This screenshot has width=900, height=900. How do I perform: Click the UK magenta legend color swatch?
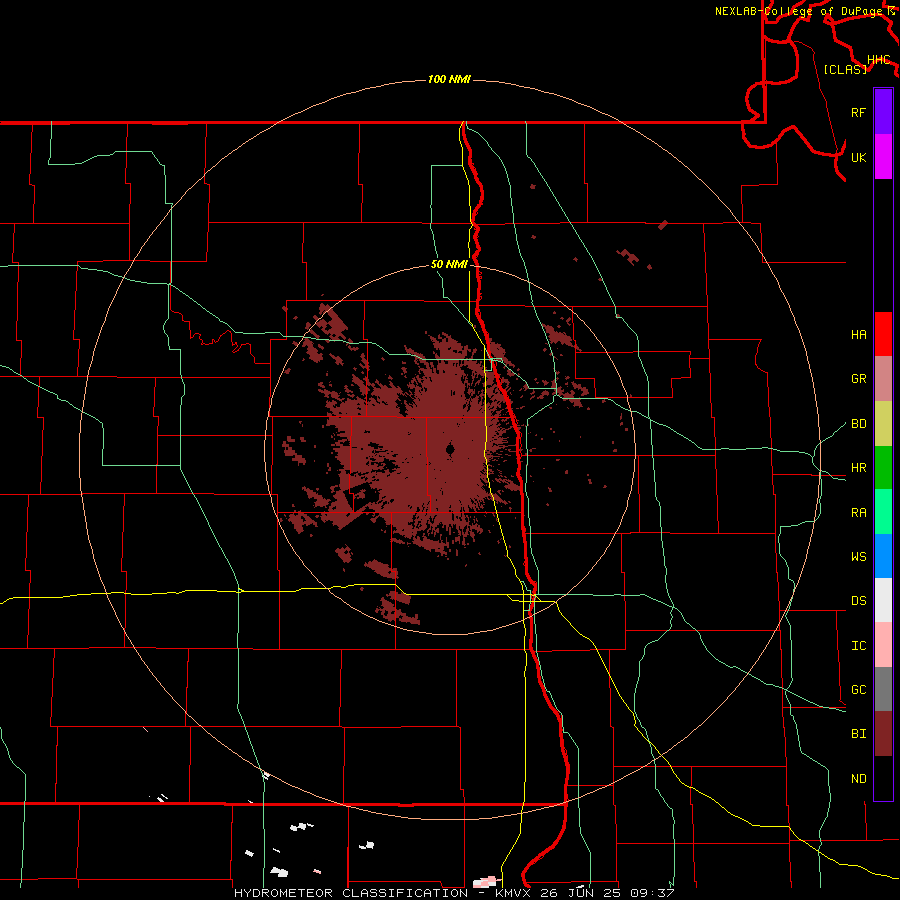point(883,157)
